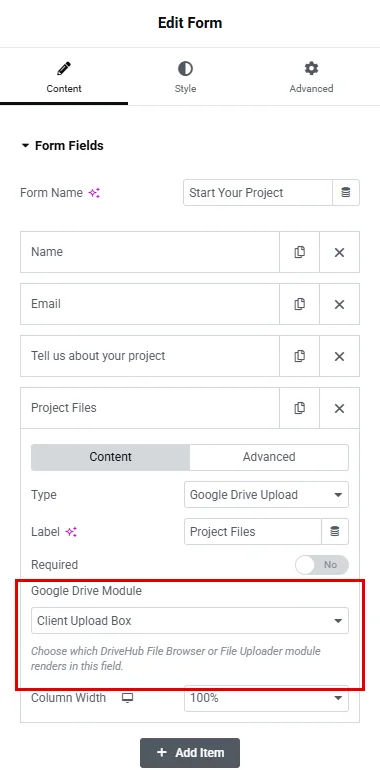Duplicate the Project Files field
This screenshot has height=770, width=380.
click(299, 408)
